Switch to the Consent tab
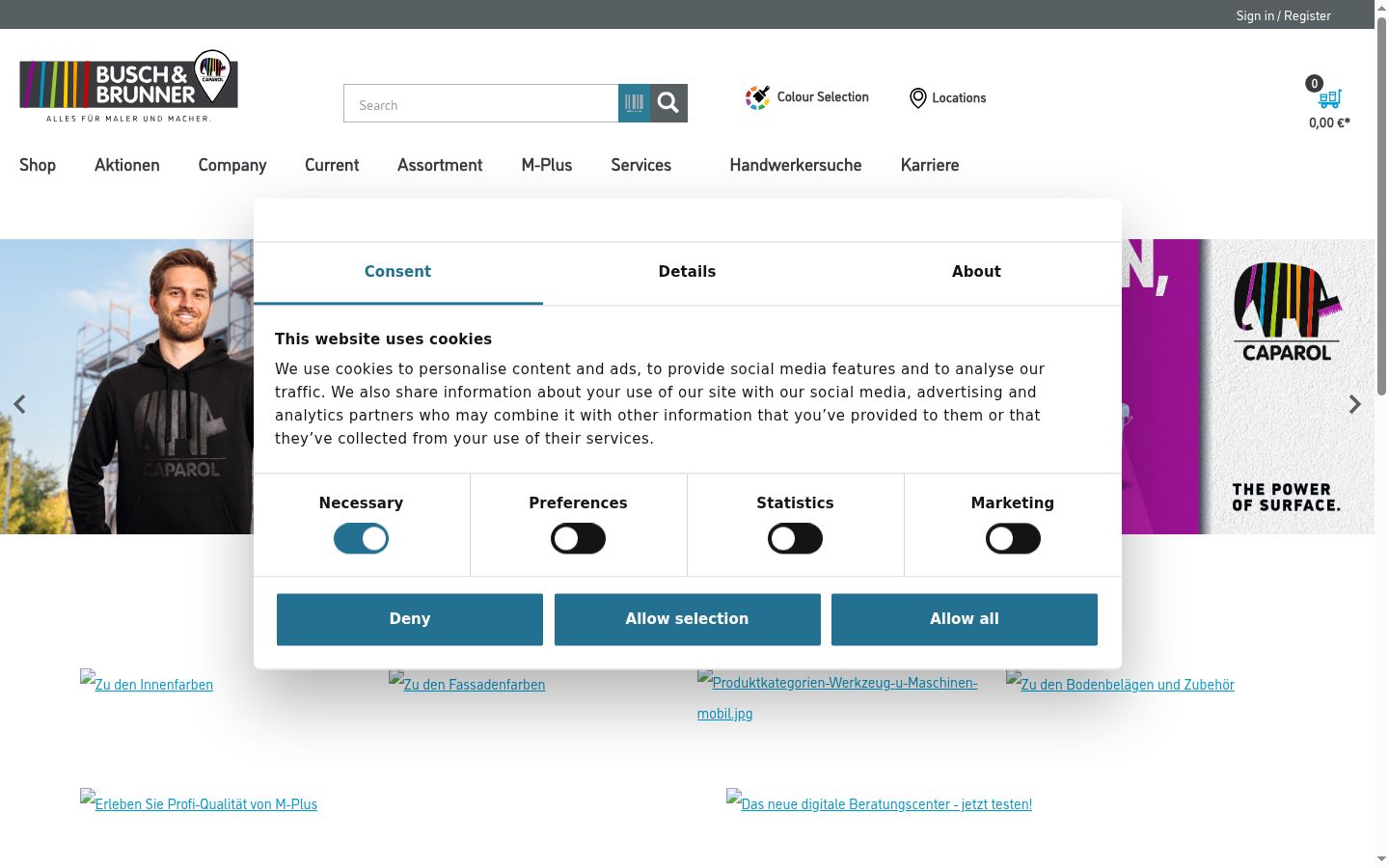Viewport: 1389px width, 868px height. tap(397, 272)
